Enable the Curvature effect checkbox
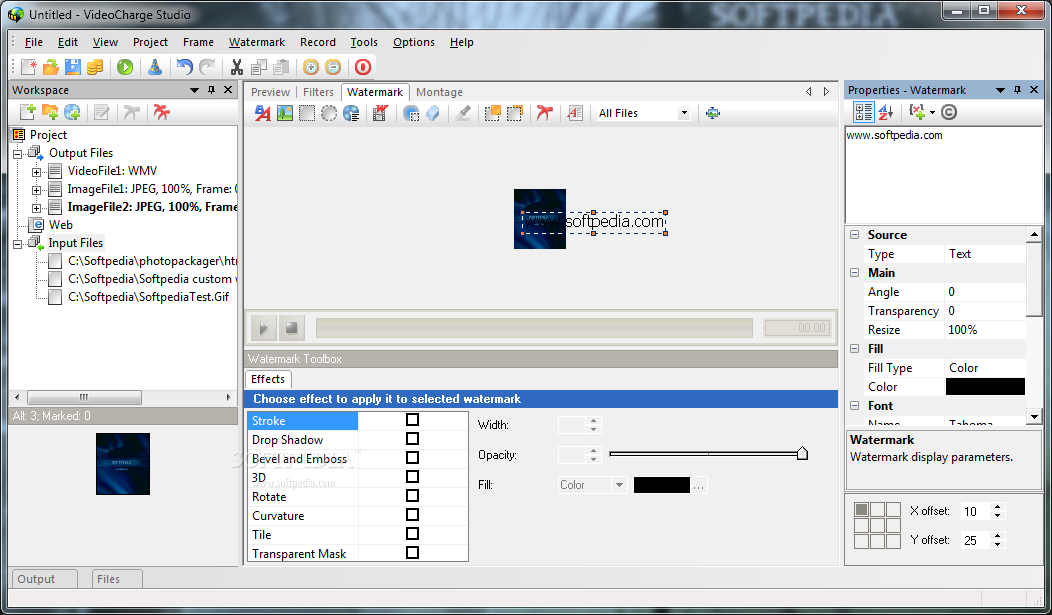 [x=413, y=514]
